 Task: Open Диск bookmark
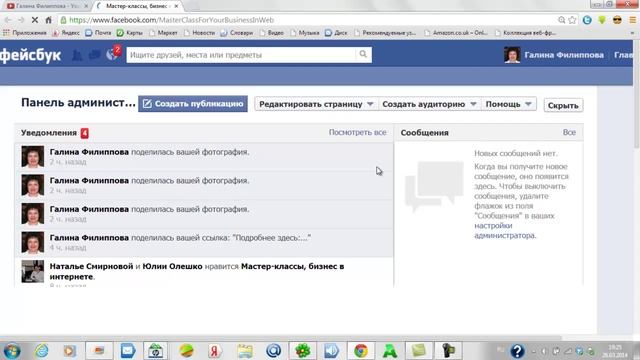336,33
